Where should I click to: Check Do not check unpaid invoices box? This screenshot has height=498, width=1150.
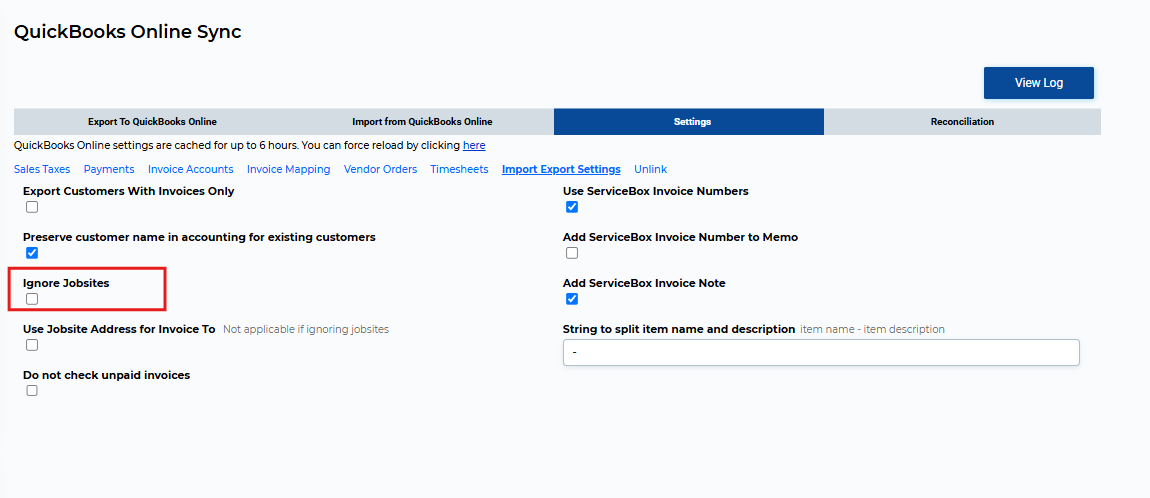[x=32, y=391]
